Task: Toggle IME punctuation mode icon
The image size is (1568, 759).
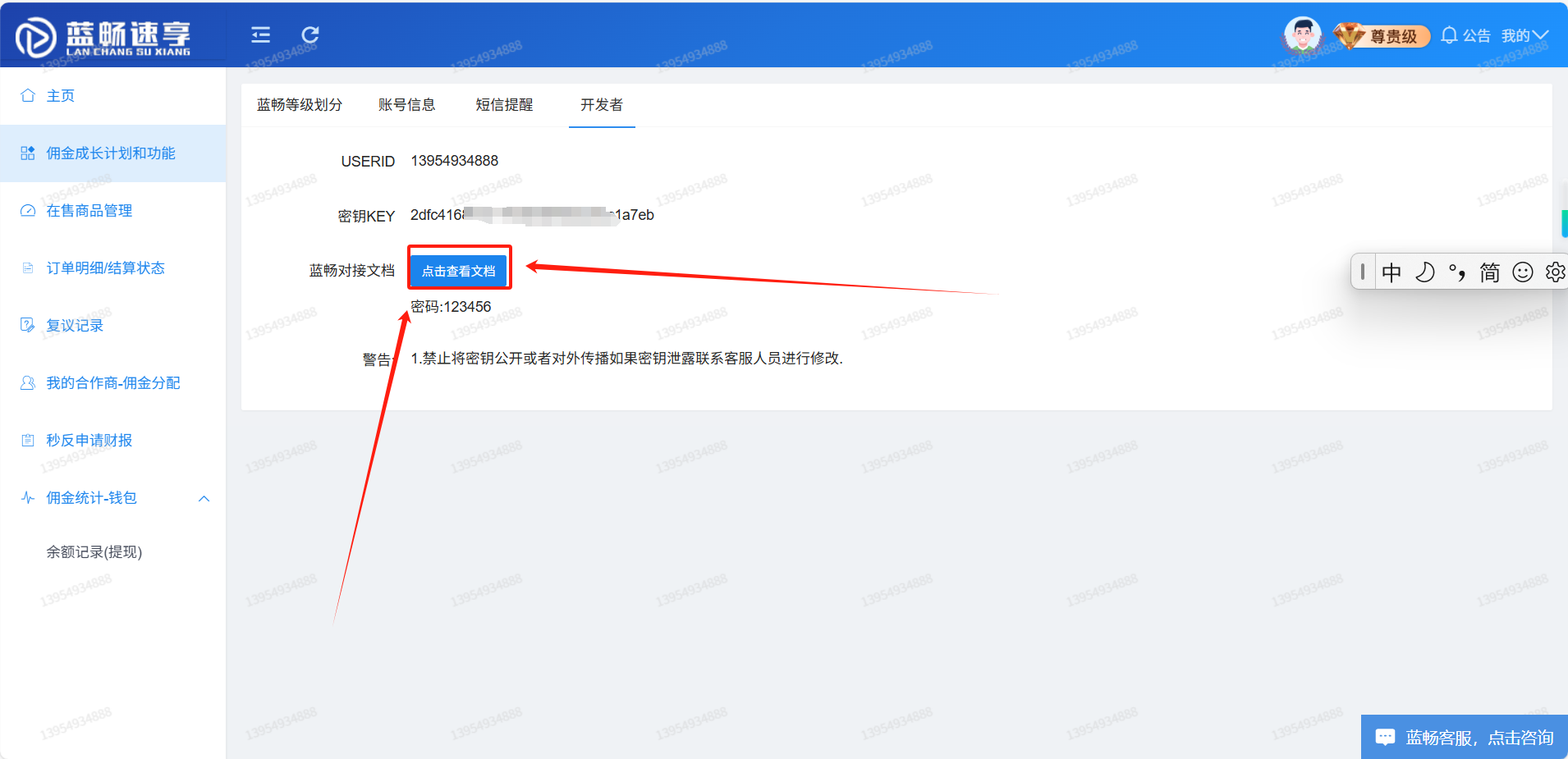Action: [x=1457, y=272]
